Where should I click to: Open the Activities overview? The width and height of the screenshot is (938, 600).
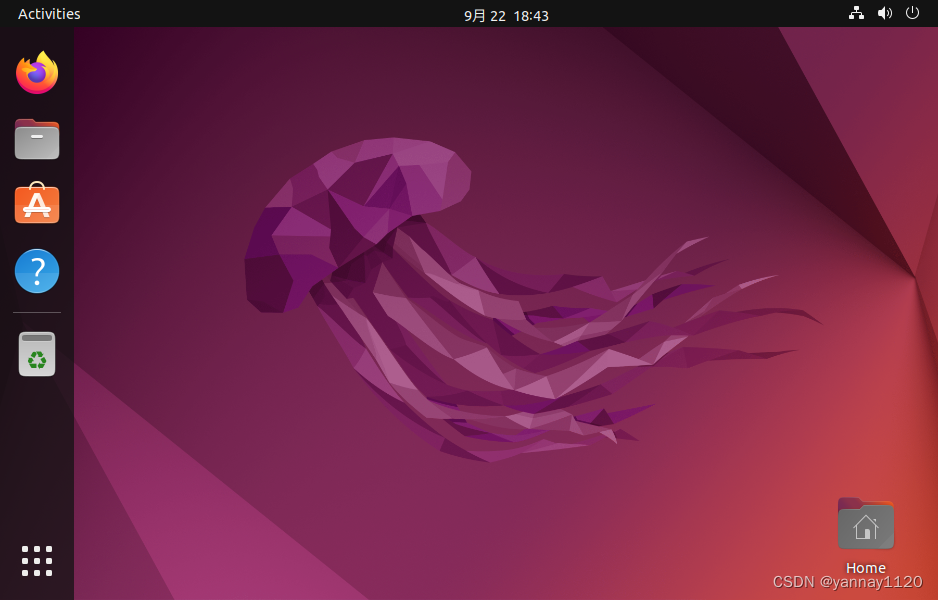pyautogui.click(x=49, y=14)
